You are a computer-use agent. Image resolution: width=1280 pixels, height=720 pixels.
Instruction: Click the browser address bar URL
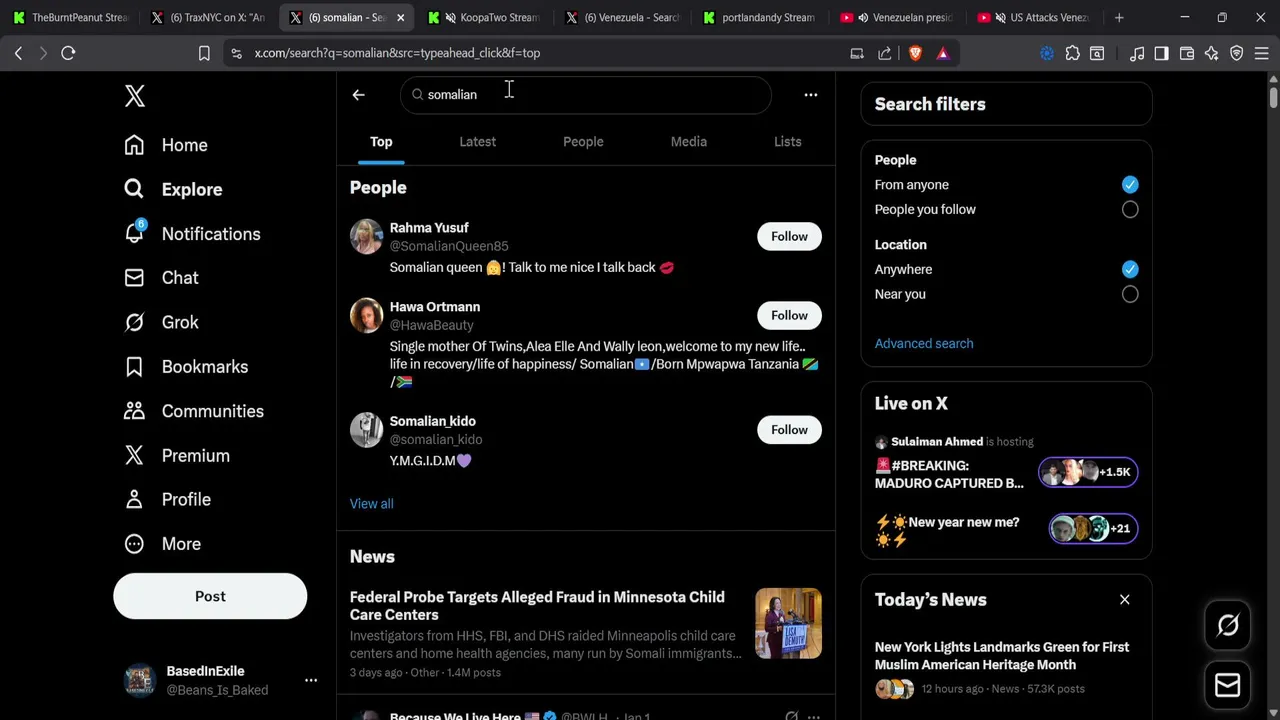(x=397, y=53)
